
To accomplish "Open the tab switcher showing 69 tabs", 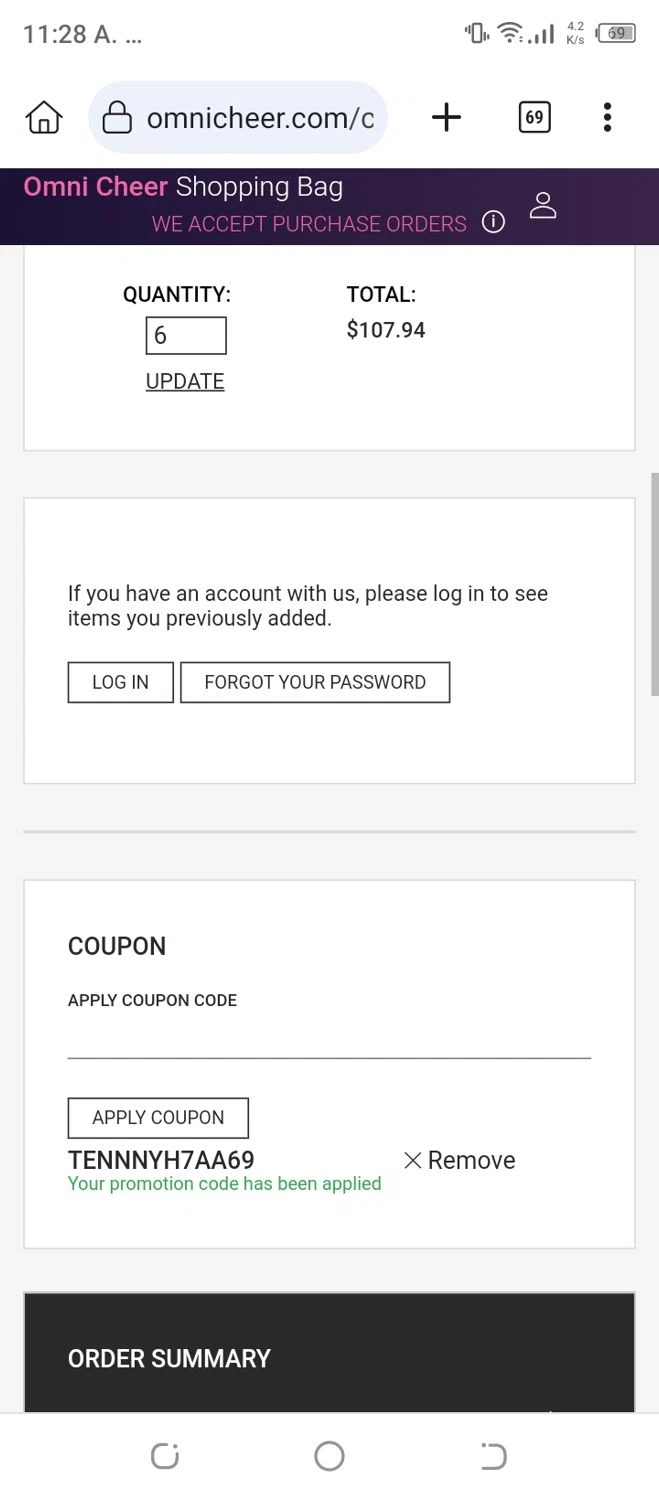I will click(534, 118).
